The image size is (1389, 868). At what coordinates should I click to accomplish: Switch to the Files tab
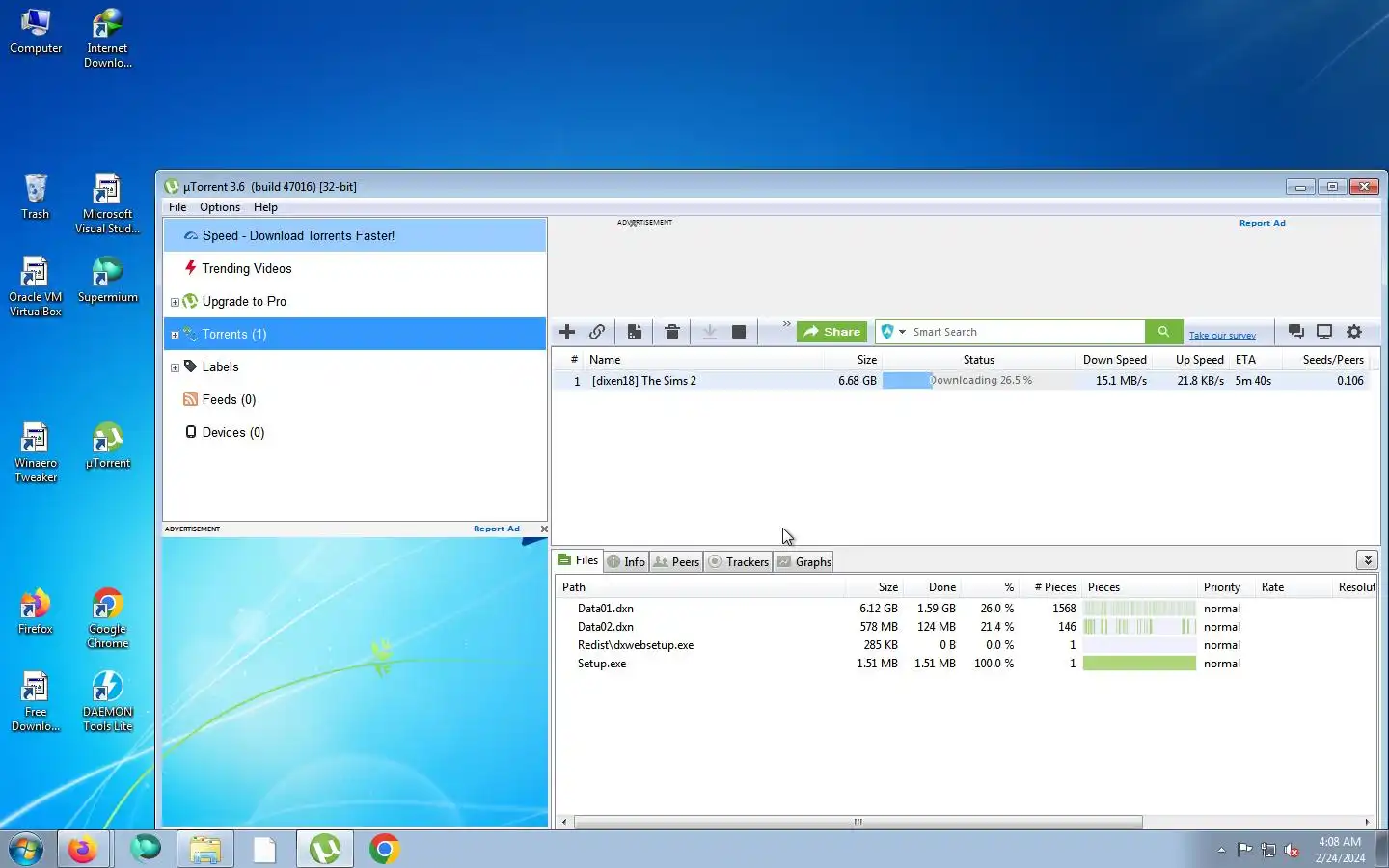(x=578, y=560)
